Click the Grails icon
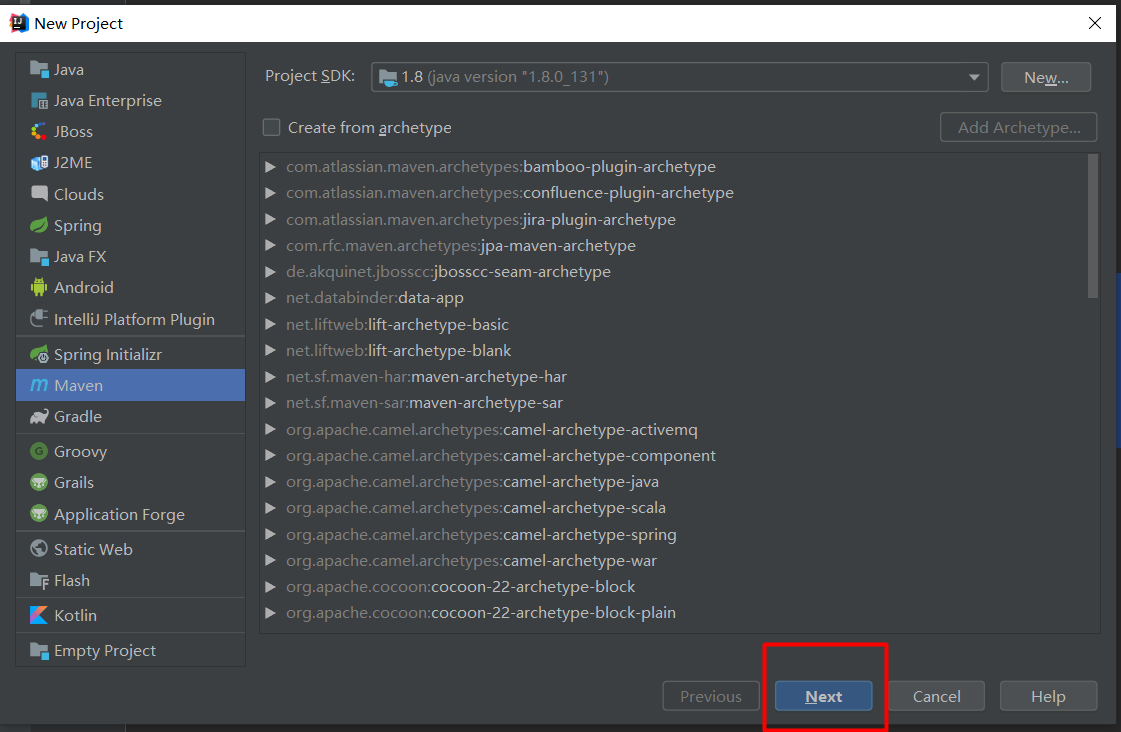 39,483
